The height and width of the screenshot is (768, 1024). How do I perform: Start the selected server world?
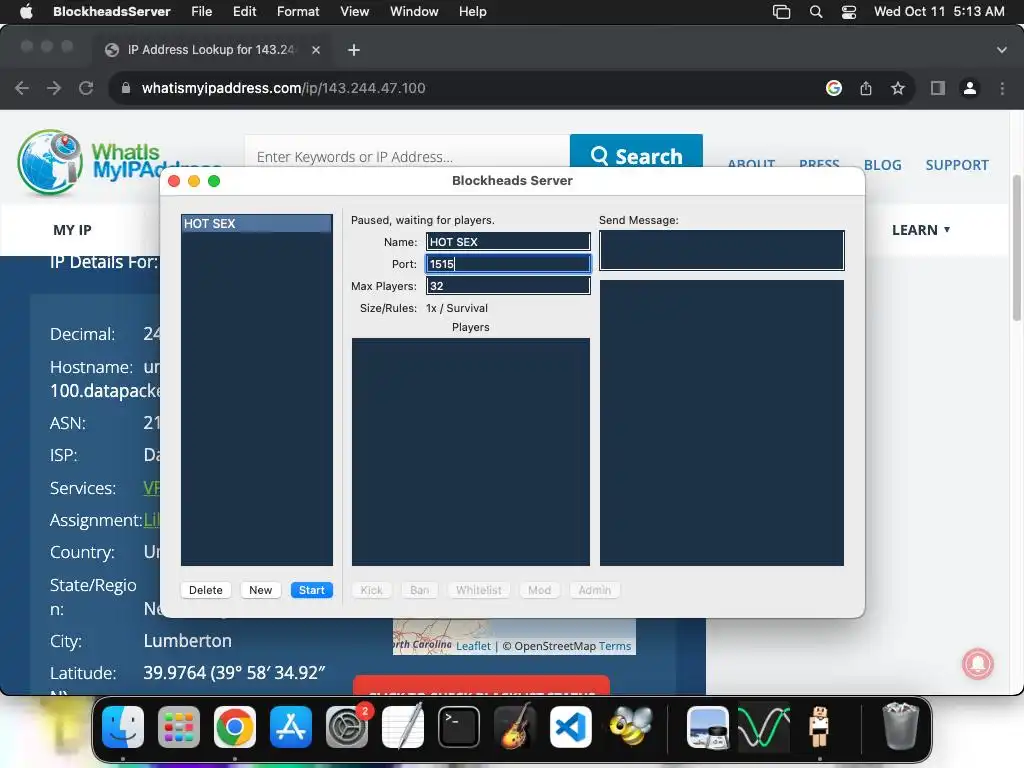pos(312,590)
